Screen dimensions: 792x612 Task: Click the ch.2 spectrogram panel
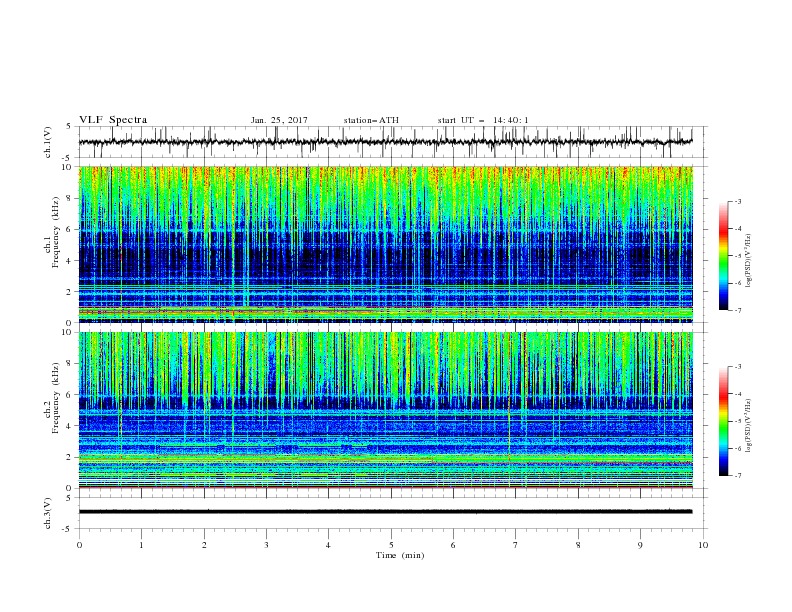point(386,410)
